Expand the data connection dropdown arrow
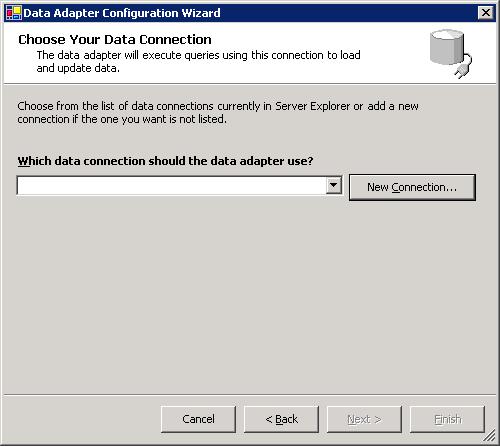Image resolution: width=500 pixels, height=446 pixels. (x=334, y=185)
